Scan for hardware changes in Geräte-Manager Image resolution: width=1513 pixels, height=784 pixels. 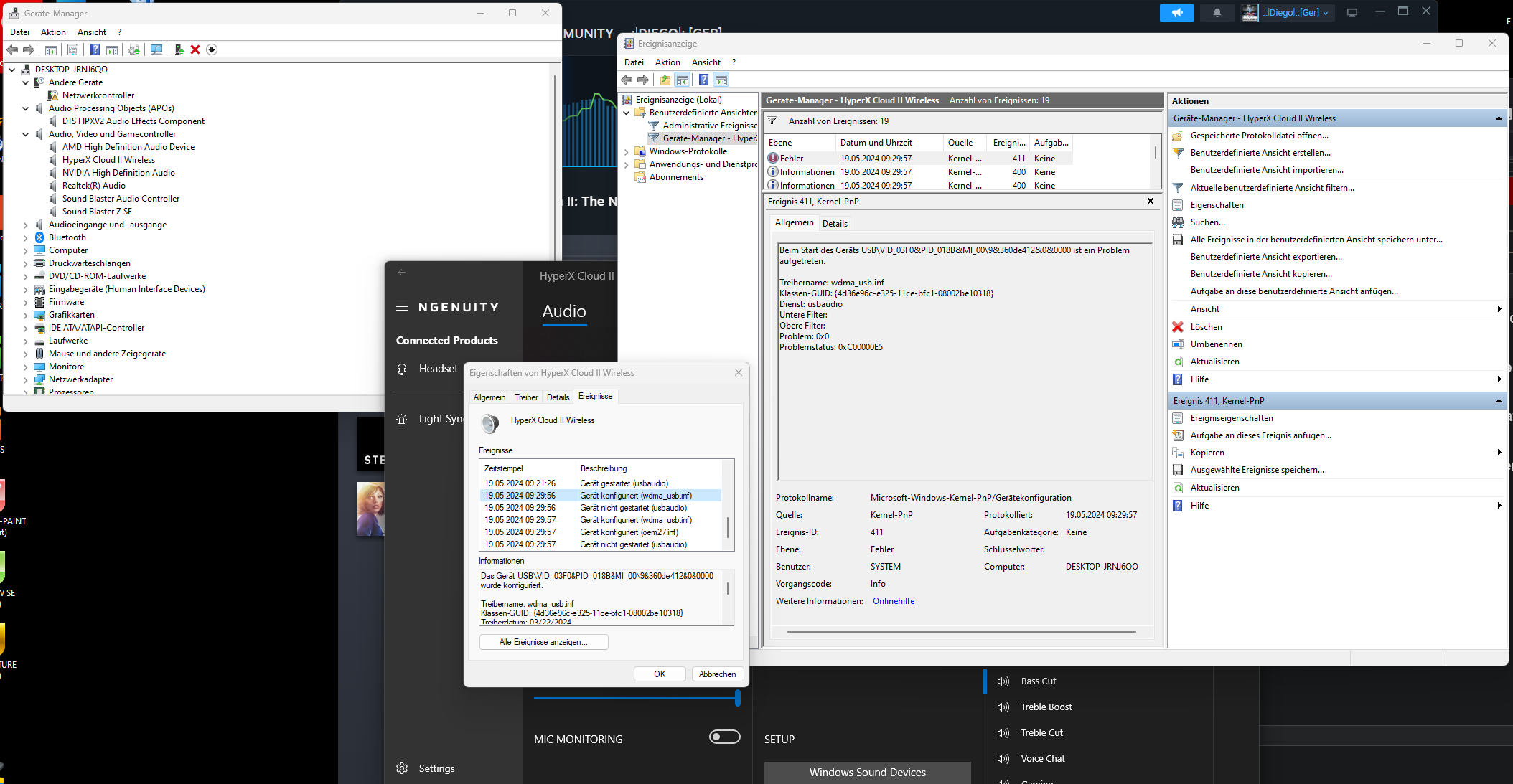coord(156,49)
